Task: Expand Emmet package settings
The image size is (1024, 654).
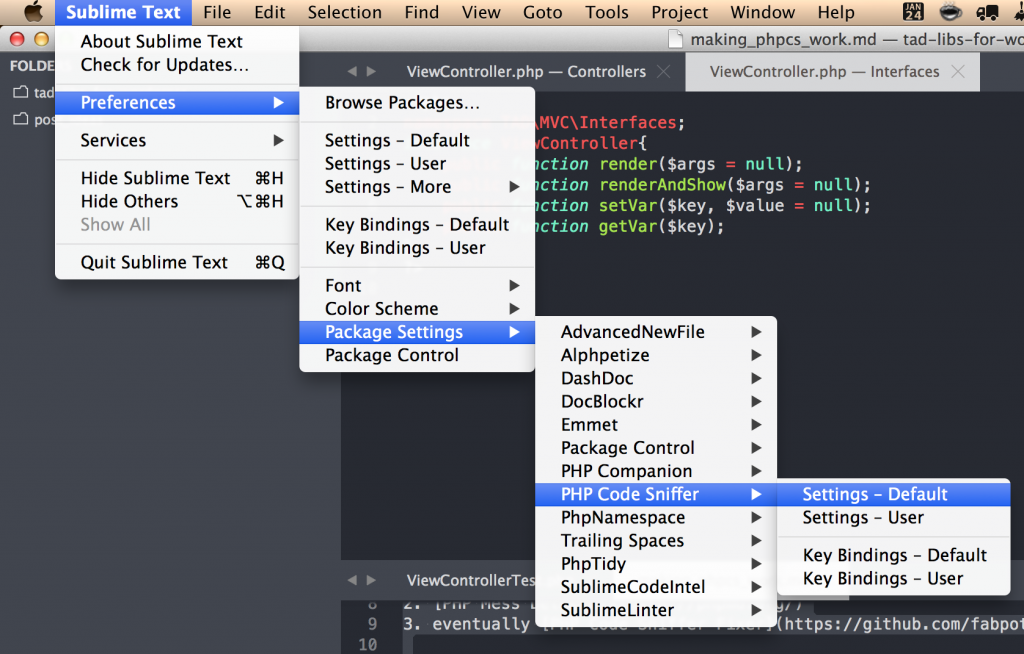Action: point(656,425)
